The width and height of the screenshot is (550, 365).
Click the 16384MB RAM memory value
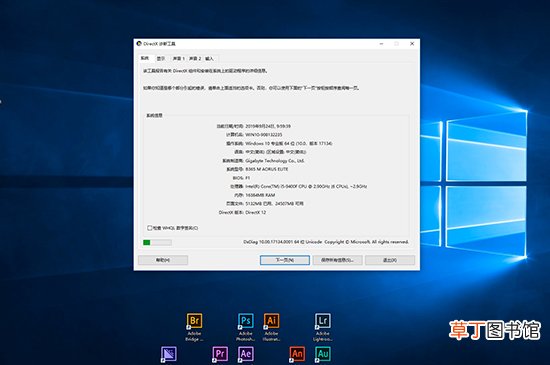pyautogui.click(x=260, y=195)
